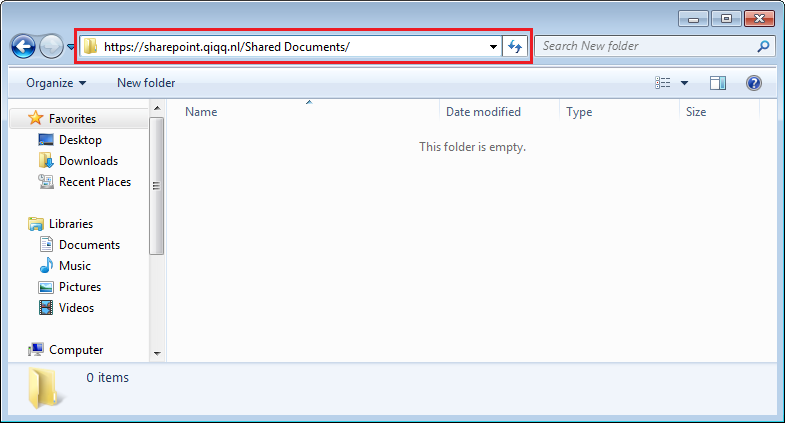This screenshot has height=423, width=785.
Task: Minimize the Explorer window
Action: [693, 19]
